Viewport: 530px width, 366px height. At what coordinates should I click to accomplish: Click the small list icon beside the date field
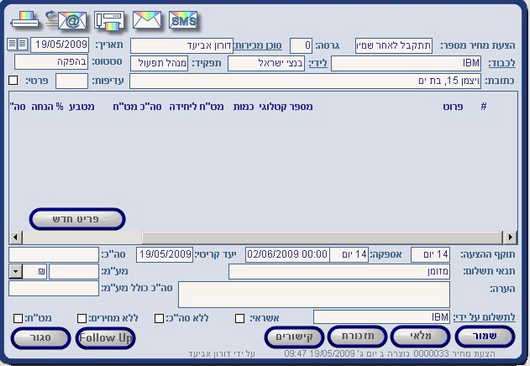tap(18, 45)
